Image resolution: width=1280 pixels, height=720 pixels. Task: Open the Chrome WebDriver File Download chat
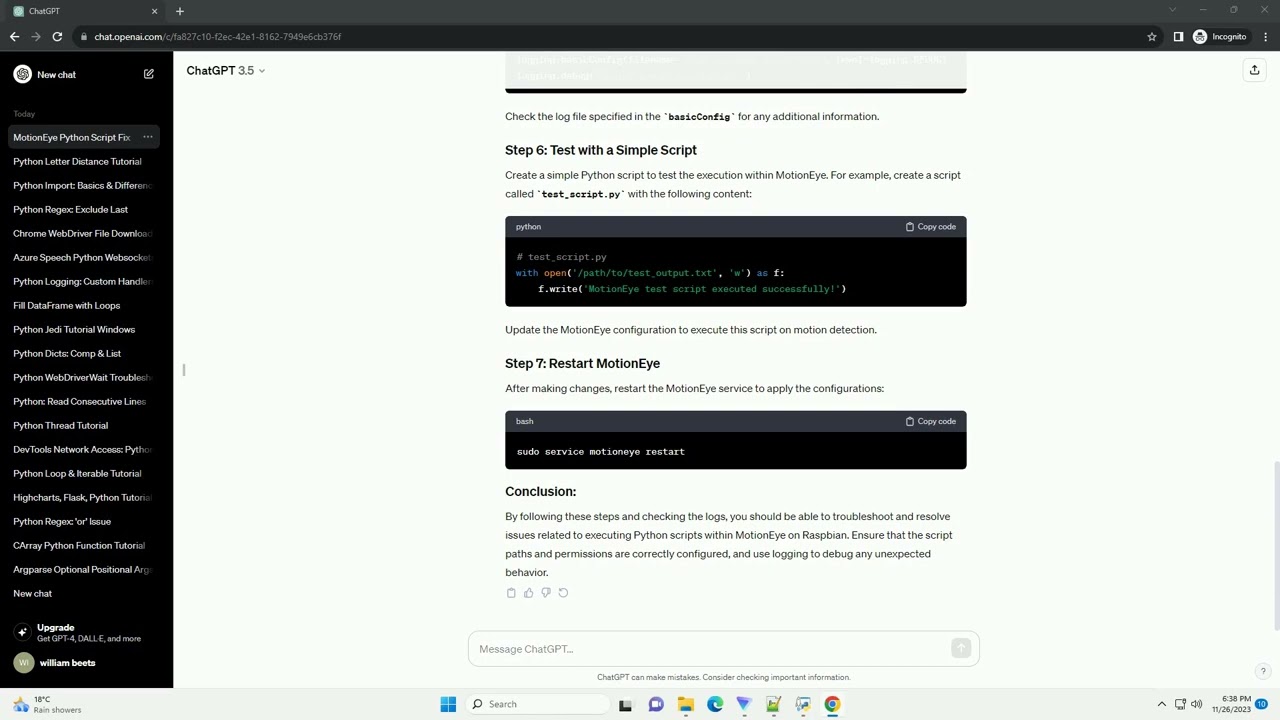pos(86,233)
